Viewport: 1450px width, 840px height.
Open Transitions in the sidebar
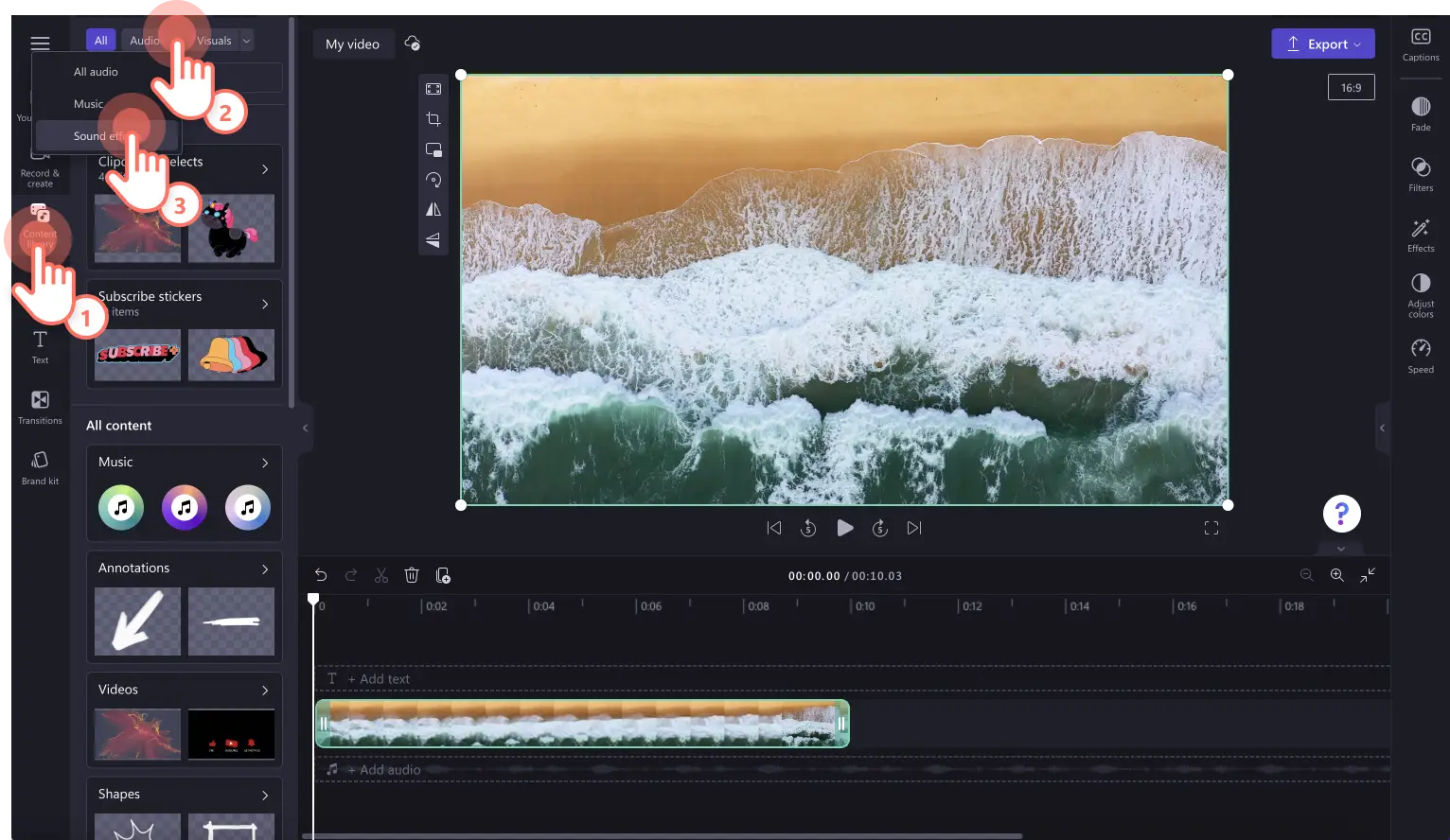40,408
